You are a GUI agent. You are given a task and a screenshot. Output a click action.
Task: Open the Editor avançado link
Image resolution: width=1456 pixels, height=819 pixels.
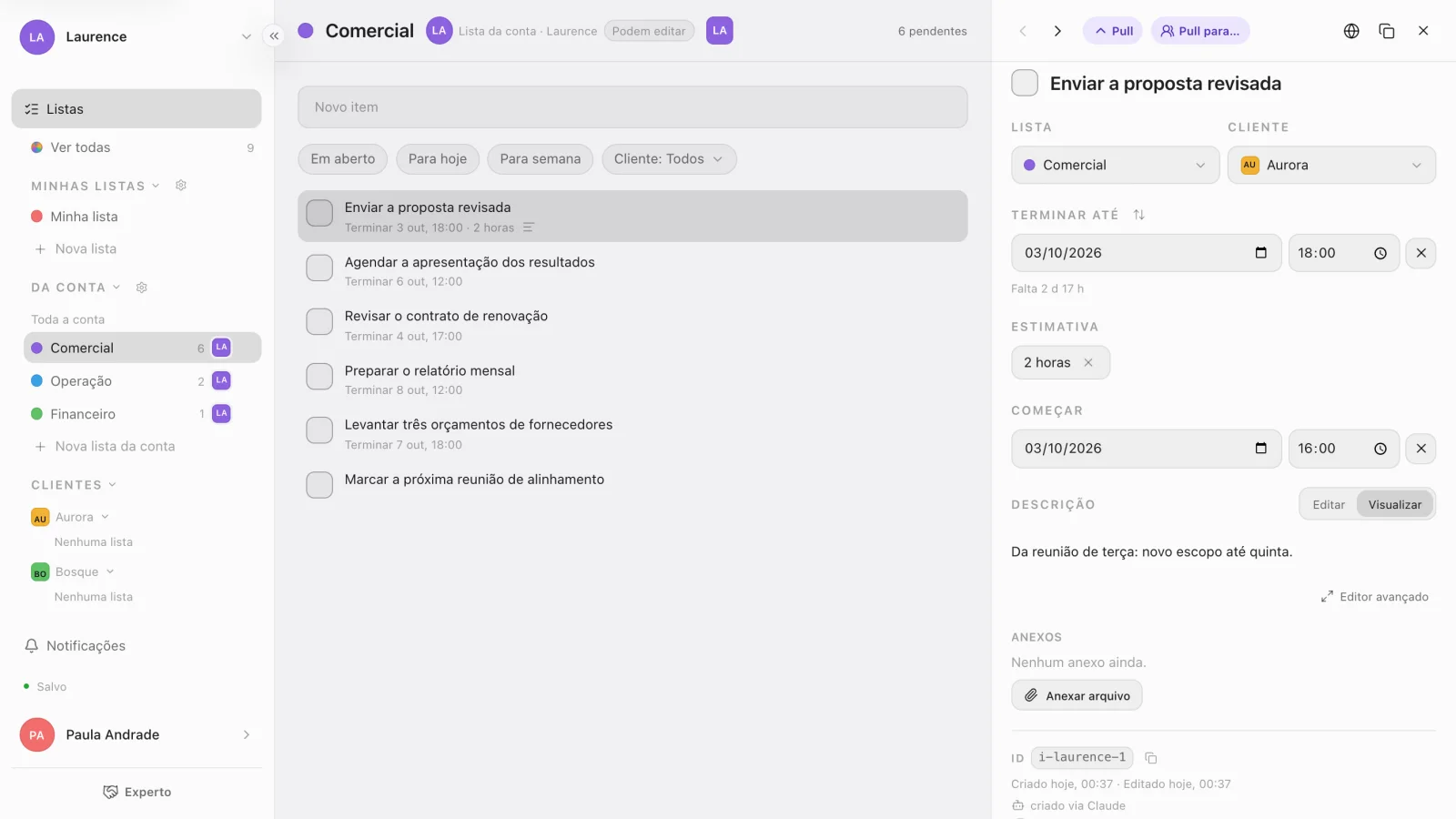[1375, 597]
